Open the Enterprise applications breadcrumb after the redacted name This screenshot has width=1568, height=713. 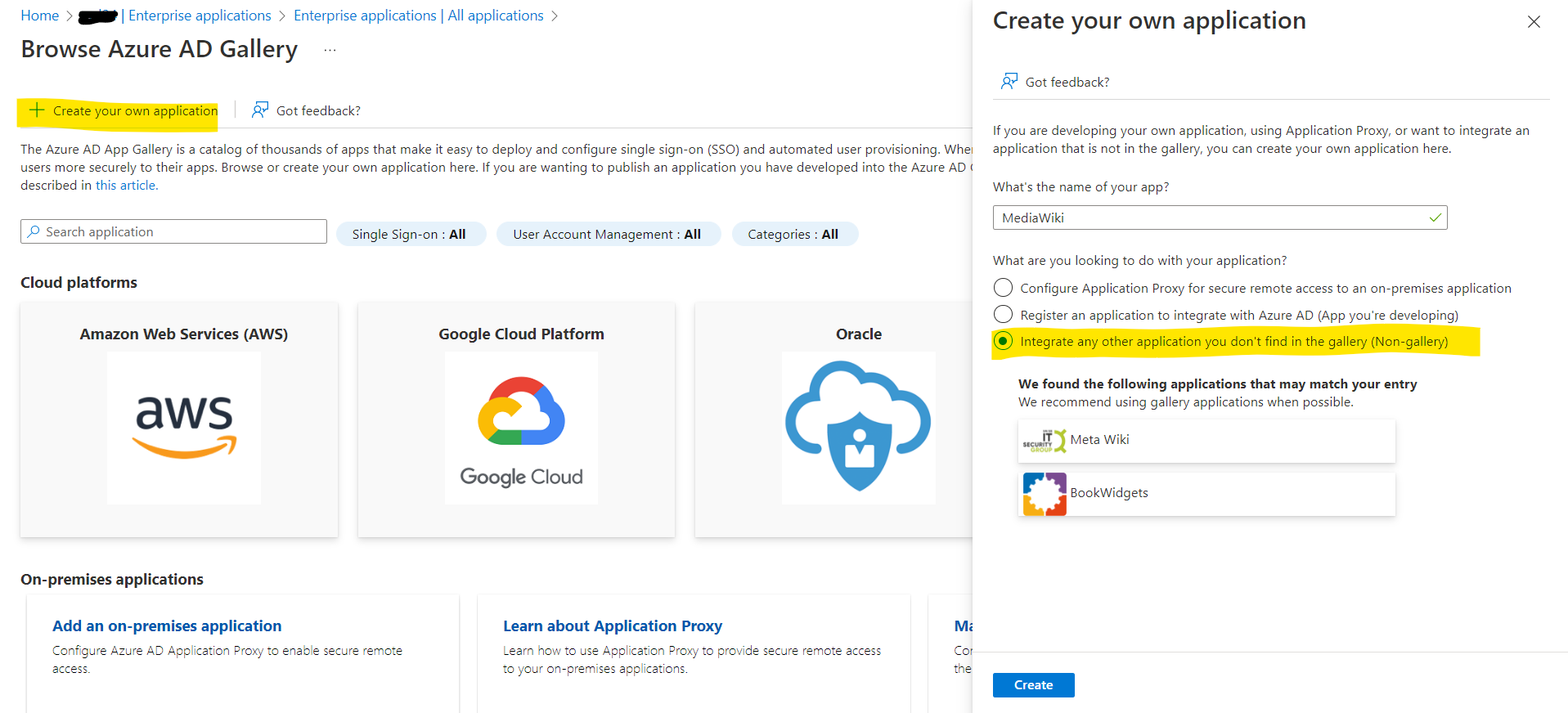point(200,16)
